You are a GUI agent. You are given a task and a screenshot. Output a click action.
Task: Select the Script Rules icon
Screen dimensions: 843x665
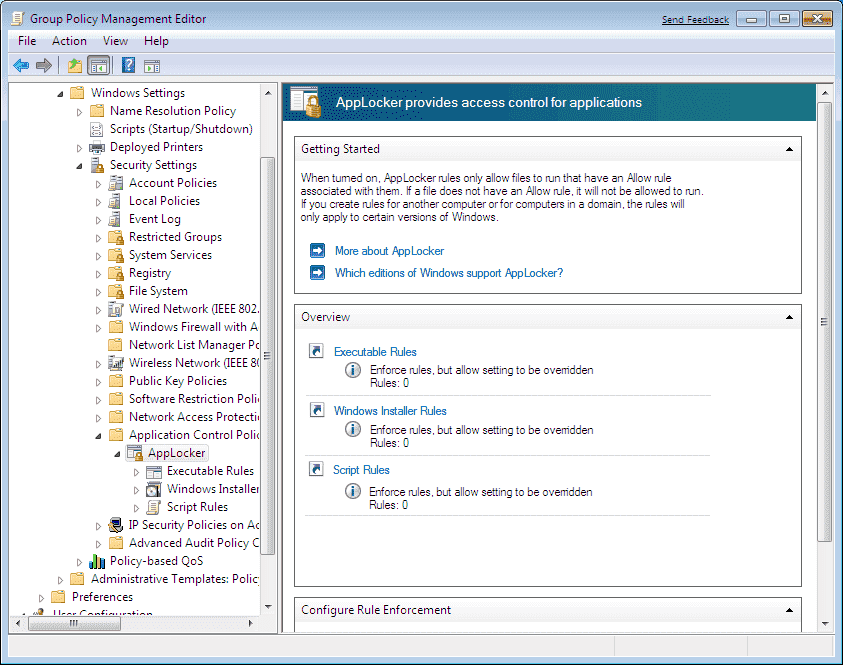pos(151,506)
